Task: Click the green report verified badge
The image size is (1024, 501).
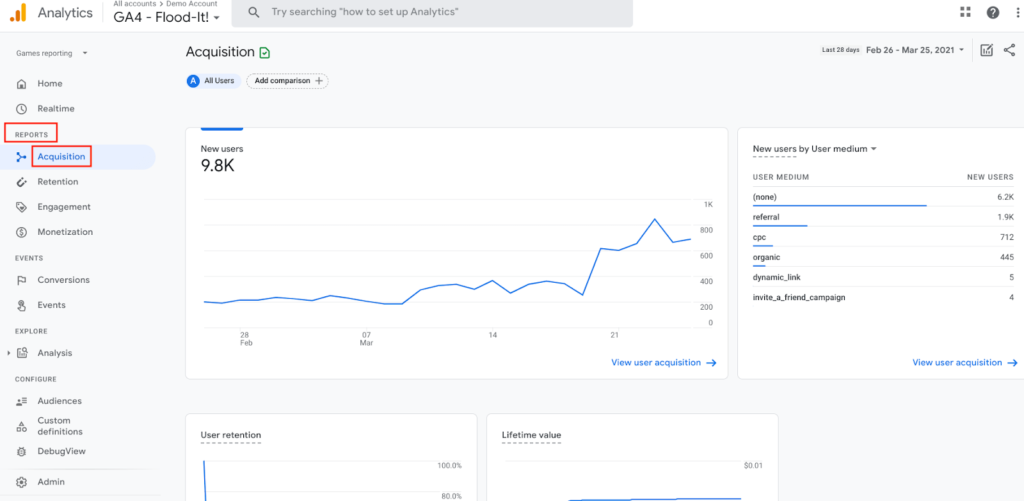Action: (x=264, y=52)
